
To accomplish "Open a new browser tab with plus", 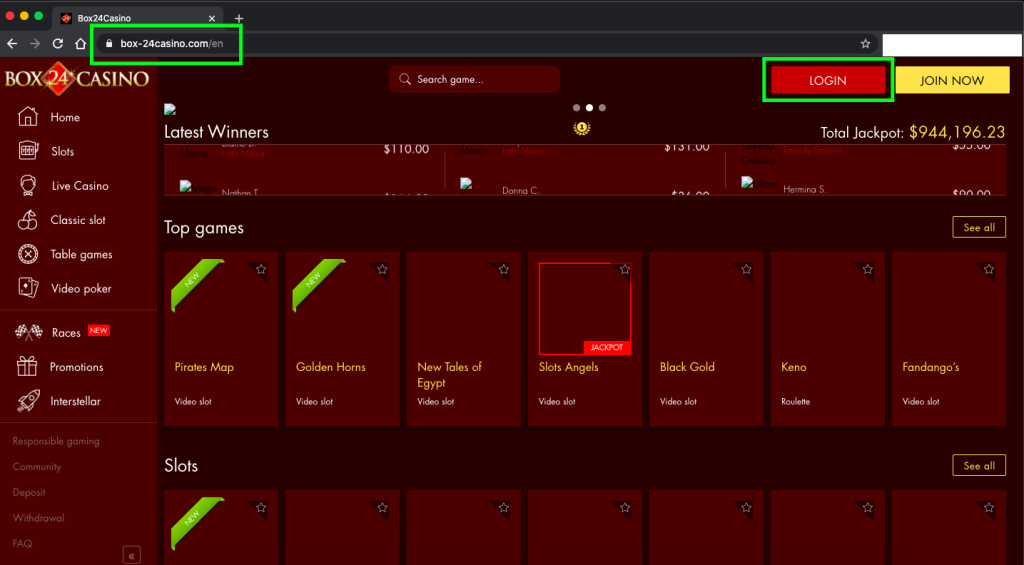I will pos(238,18).
